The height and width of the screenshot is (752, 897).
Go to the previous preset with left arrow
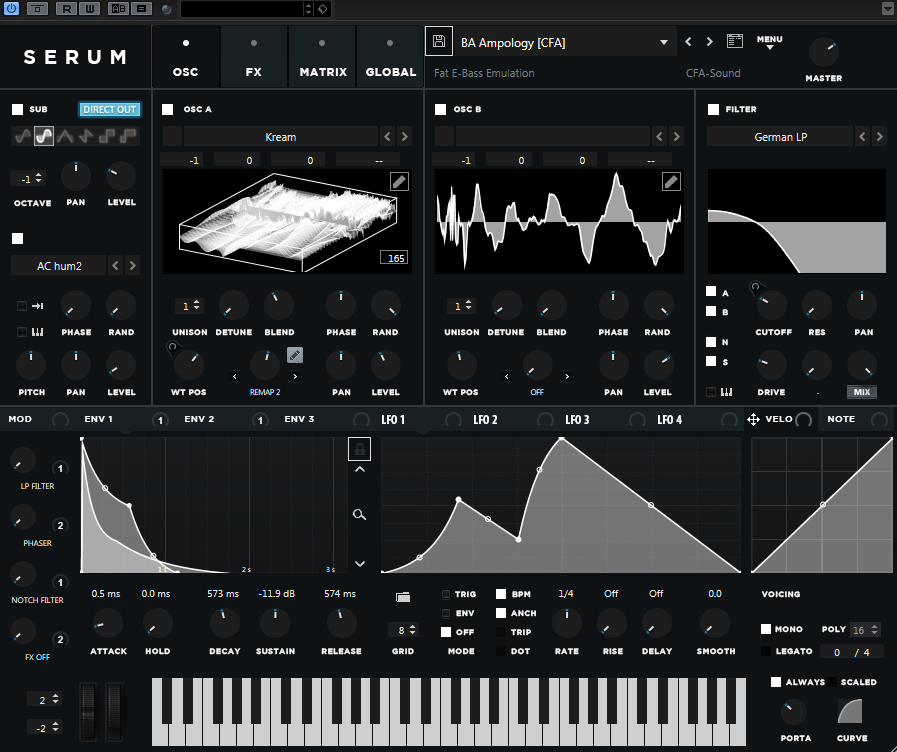coord(688,42)
